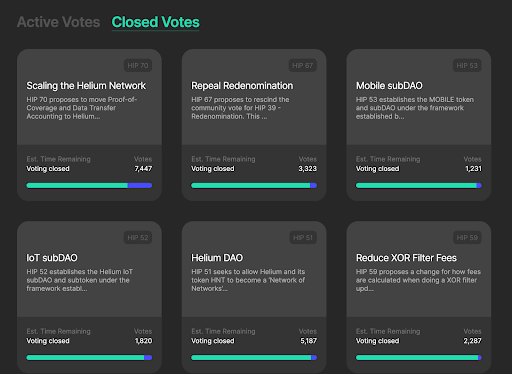Open the IoT subDAO vote card
This screenshot has width=512, height=374.
pyautogui.click(x=89, y=297)
